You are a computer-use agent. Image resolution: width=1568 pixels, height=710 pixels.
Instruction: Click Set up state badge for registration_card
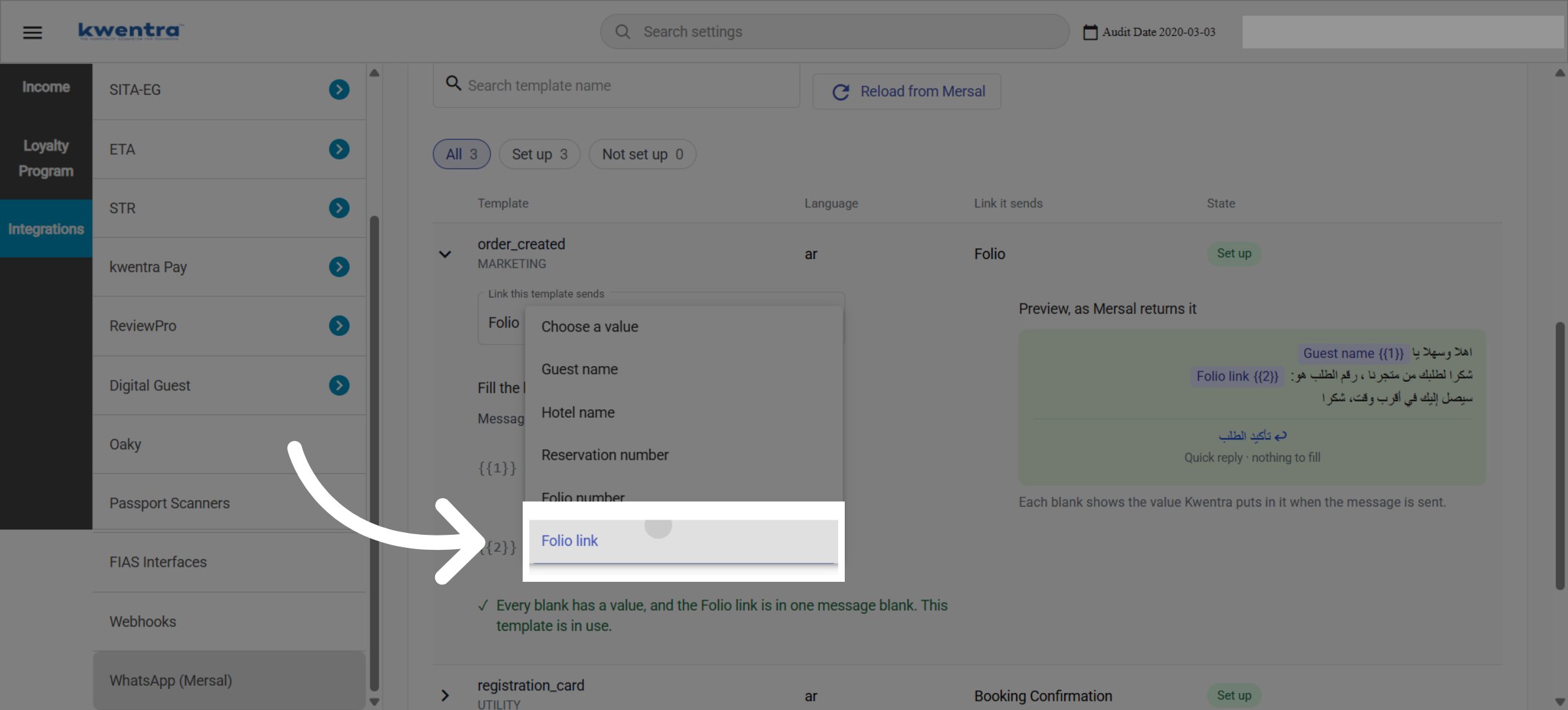tap(1233, 696)
